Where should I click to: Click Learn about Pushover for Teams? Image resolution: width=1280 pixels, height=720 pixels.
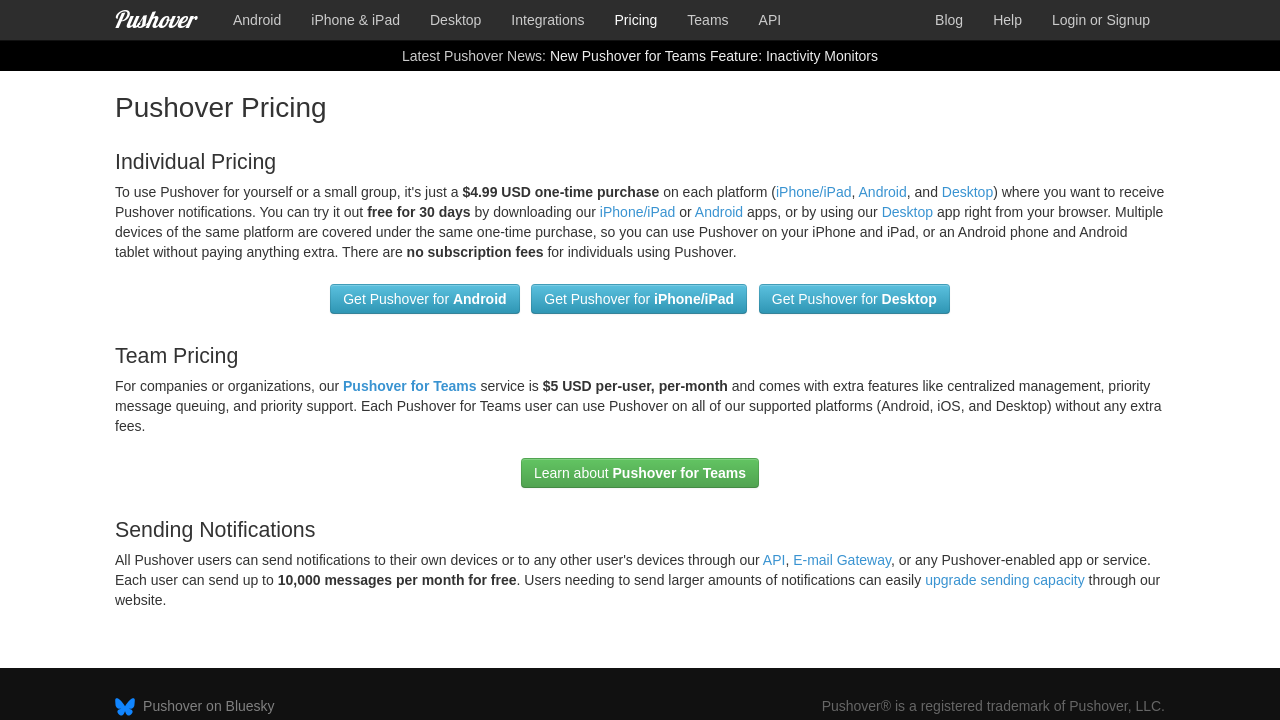click(639, 473)
